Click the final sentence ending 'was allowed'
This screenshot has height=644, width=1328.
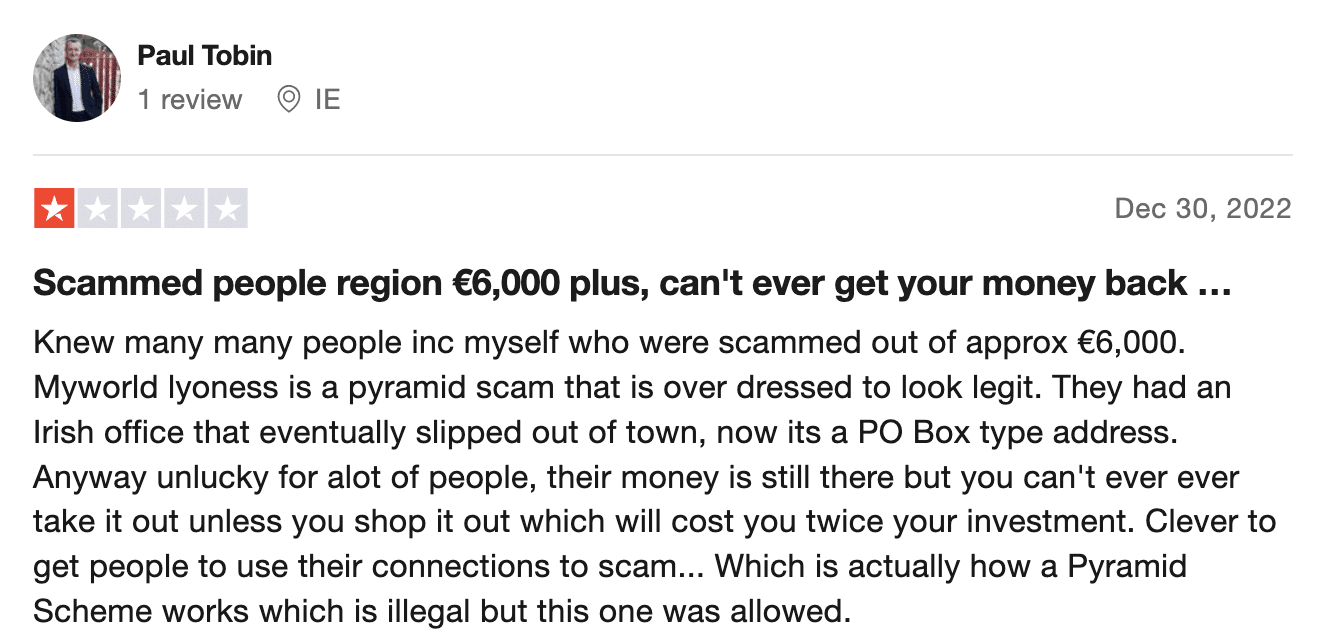click(441, 611)
